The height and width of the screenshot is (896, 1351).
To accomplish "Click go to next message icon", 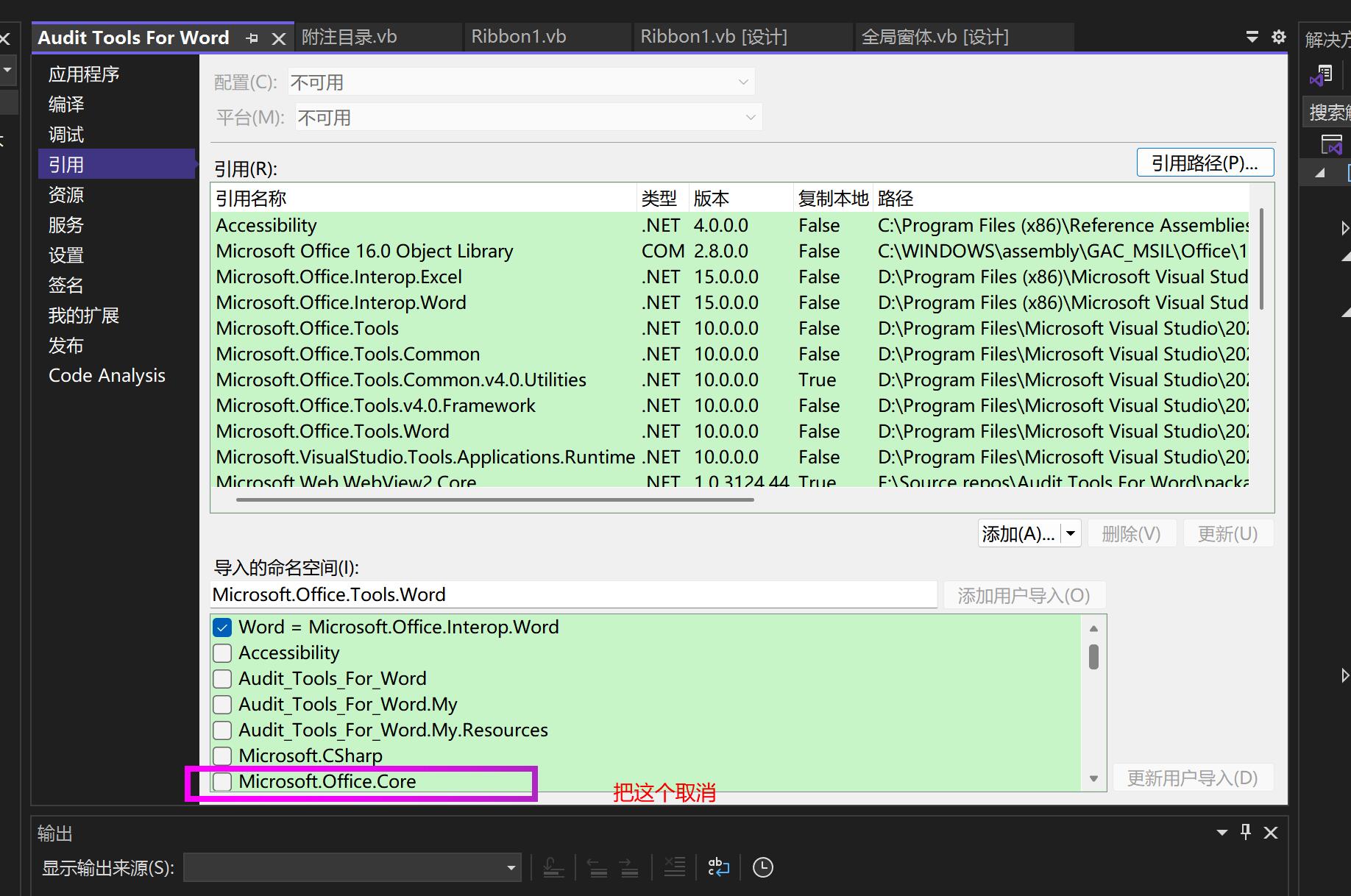I will [629, 868].
